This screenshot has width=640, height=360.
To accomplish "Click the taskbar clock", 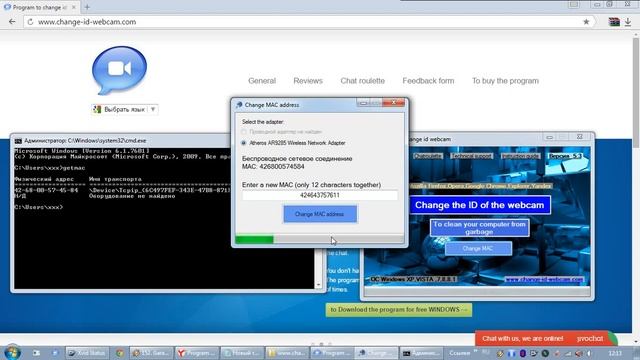I will [615, 353].
